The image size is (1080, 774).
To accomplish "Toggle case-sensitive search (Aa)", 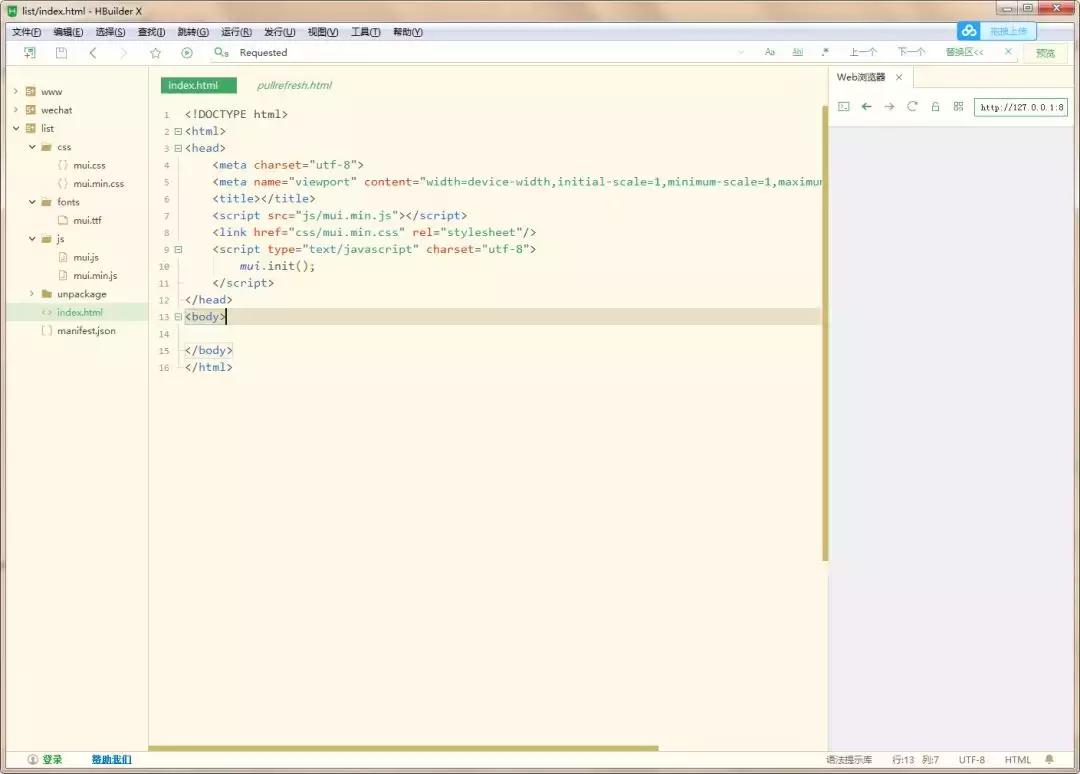I will [770, 53].
